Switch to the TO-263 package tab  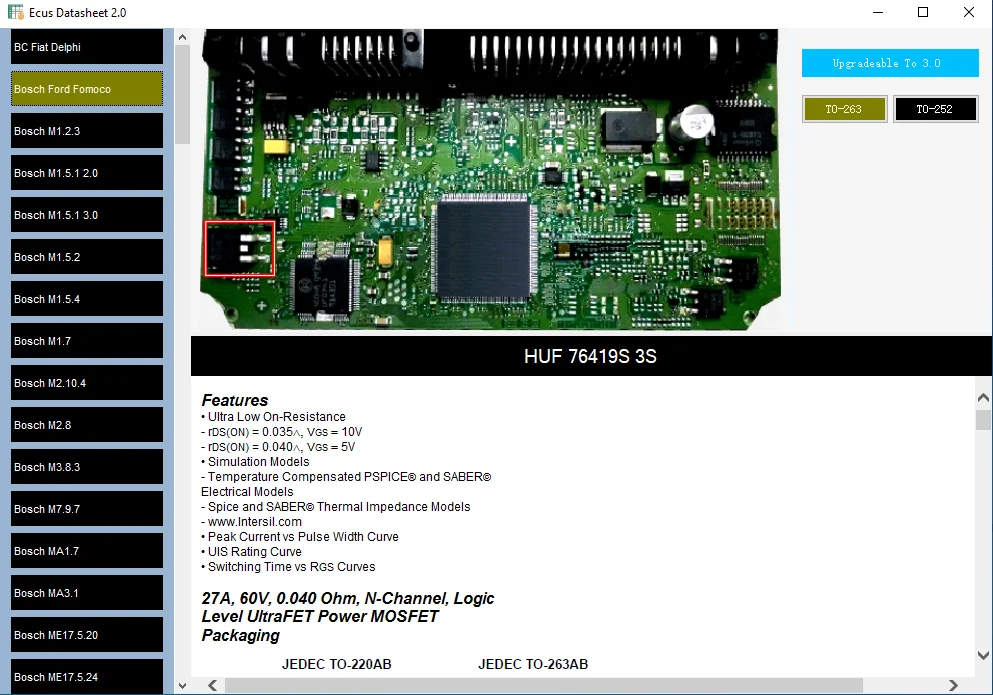point(844,109)
